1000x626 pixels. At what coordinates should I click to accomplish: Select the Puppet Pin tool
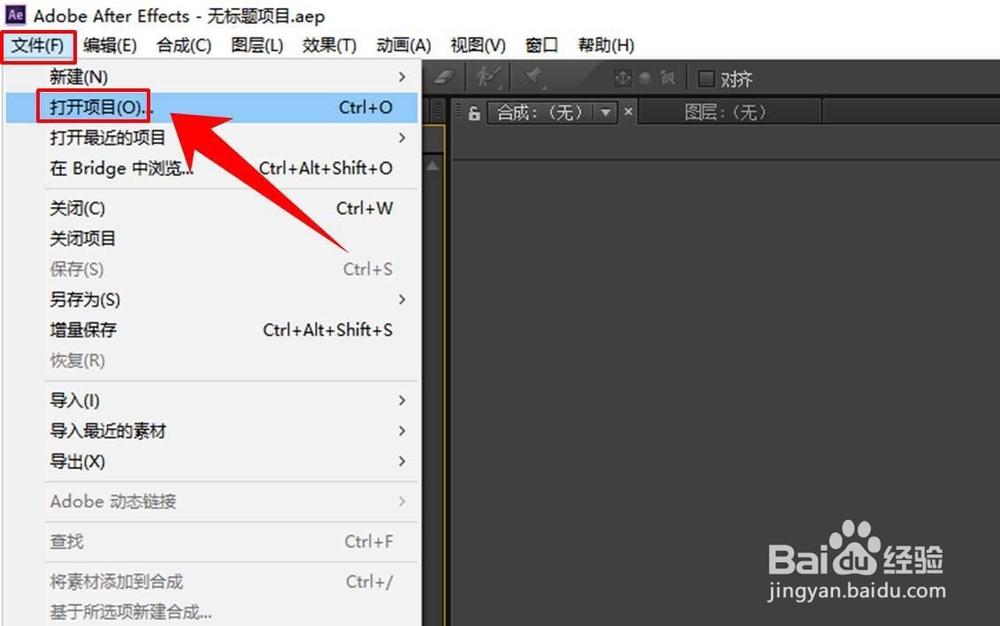tap(533, 78)
